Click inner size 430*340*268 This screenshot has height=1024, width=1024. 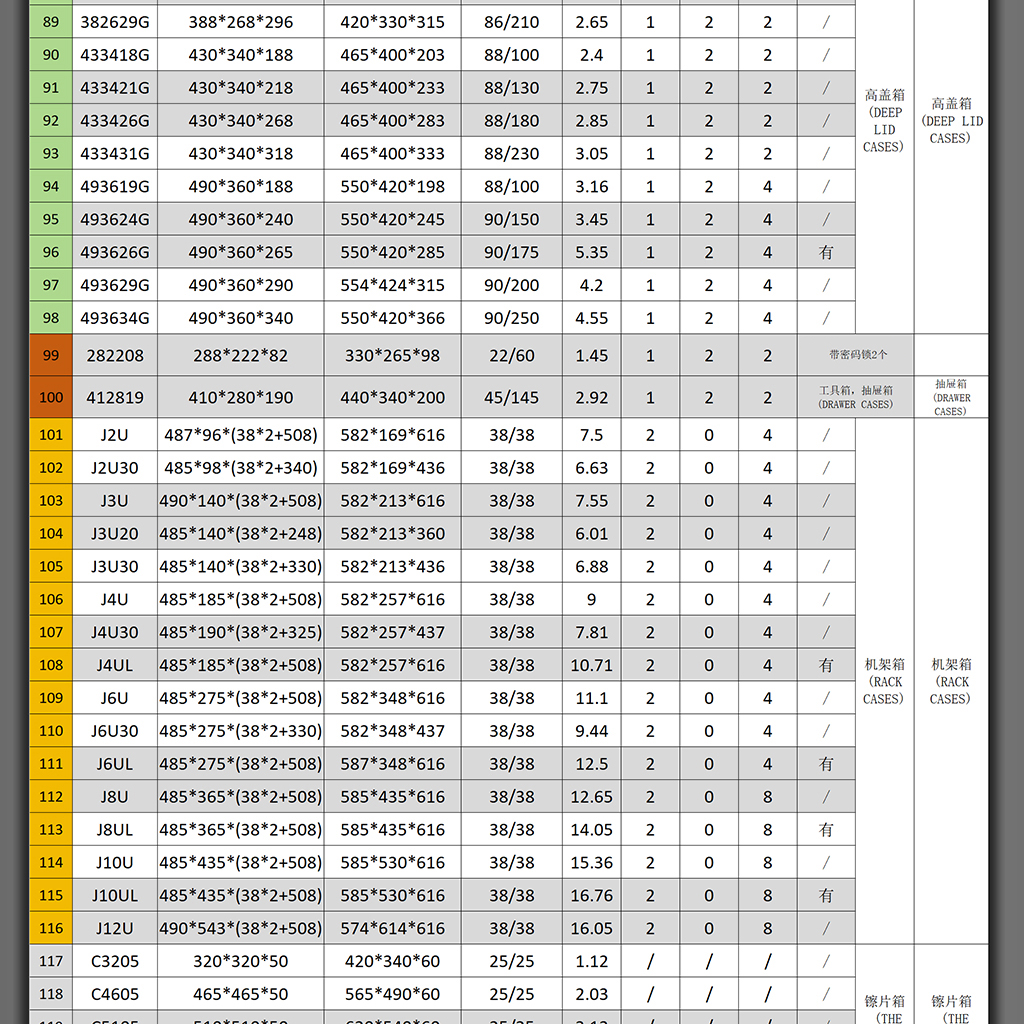coord(240,121)
